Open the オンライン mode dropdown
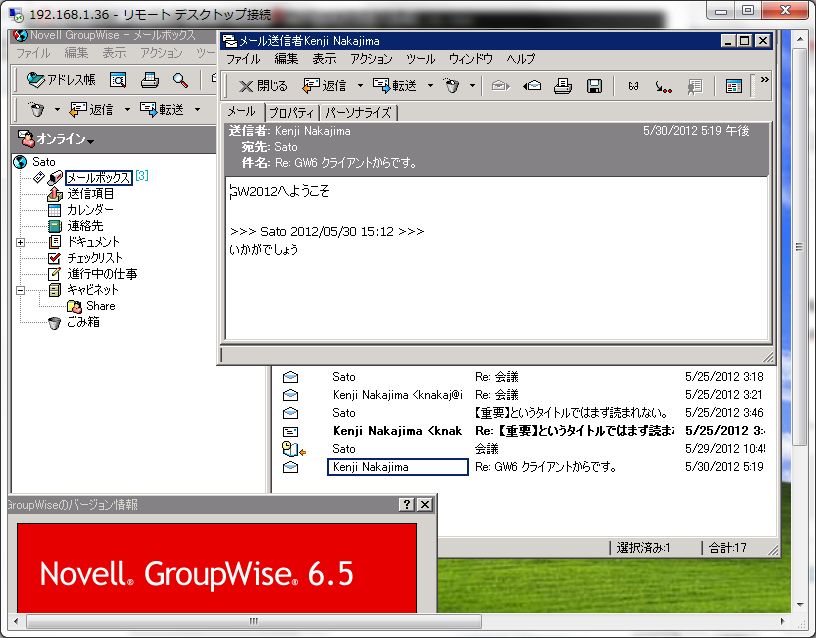 [56, 139]
